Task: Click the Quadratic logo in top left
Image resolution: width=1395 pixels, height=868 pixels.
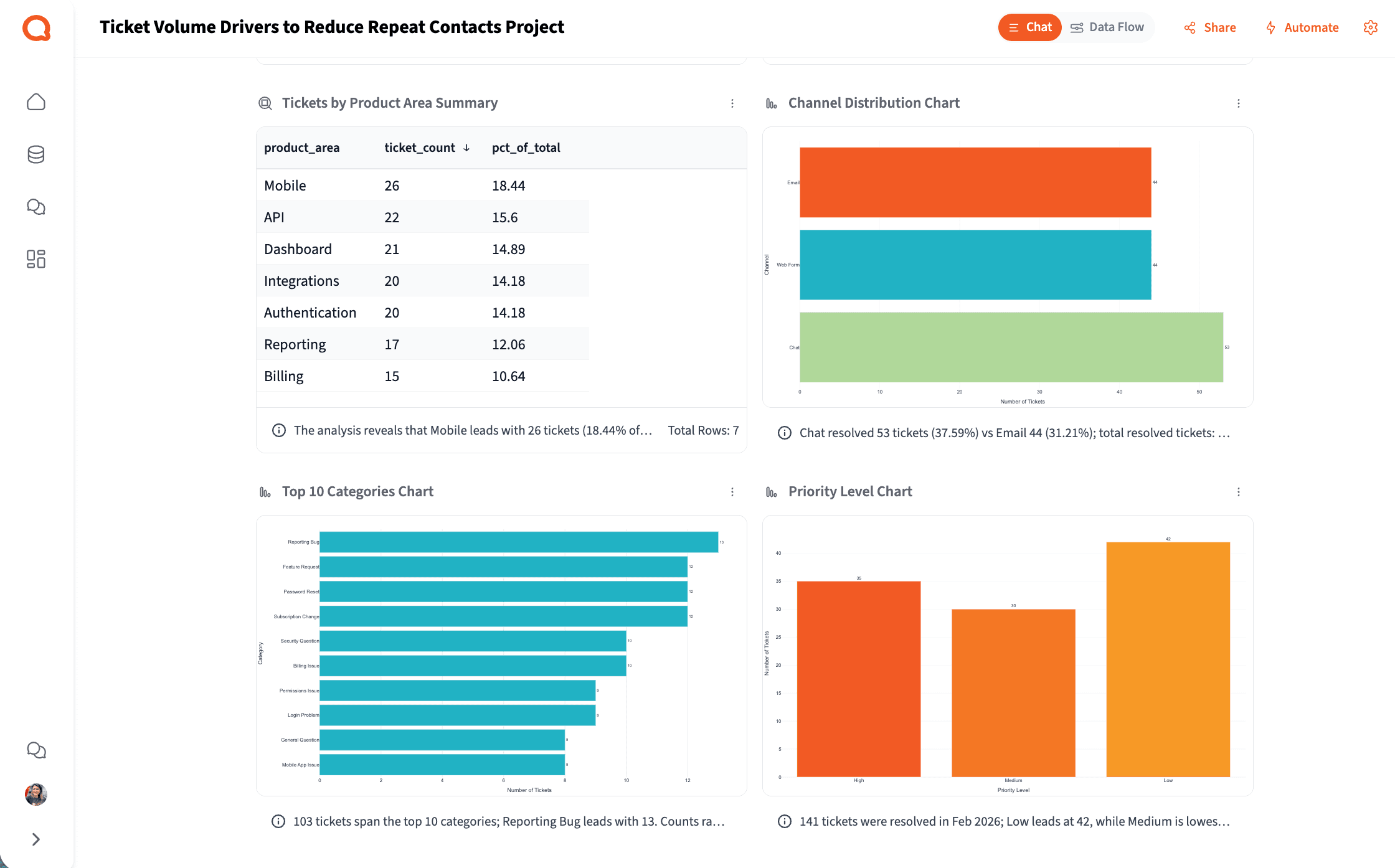Action: 36,27
